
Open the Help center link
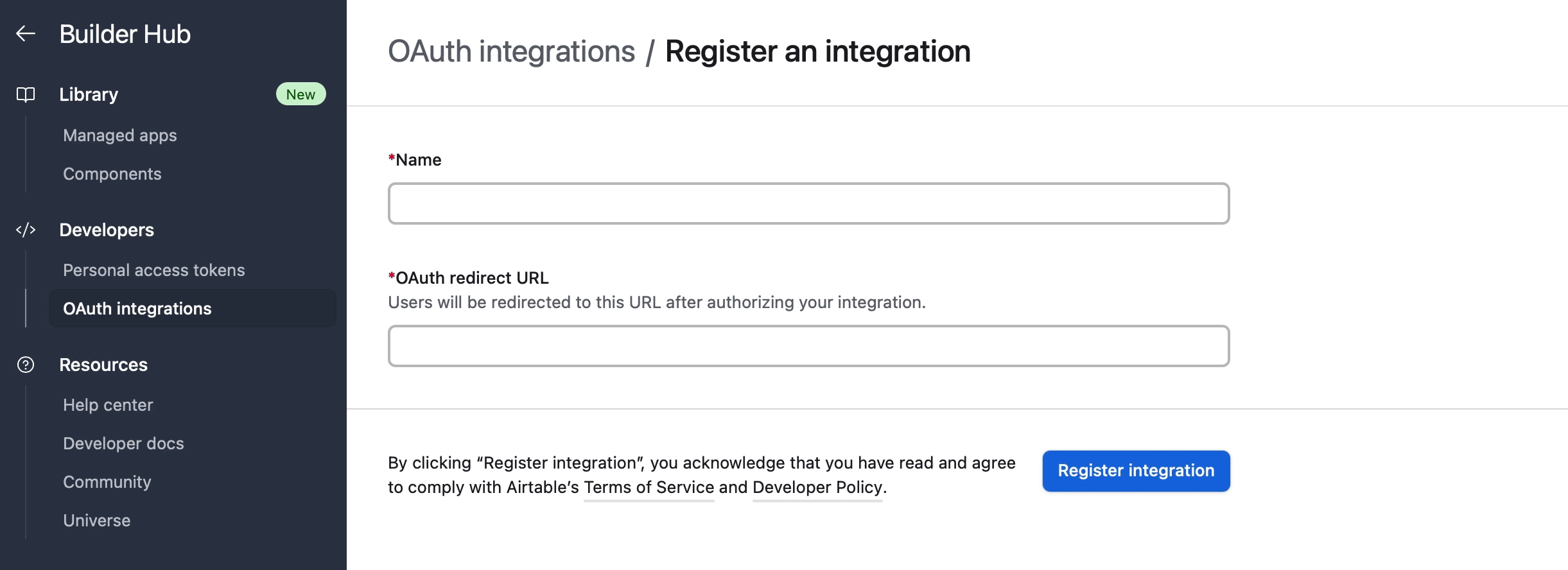(x=108, y=405)
